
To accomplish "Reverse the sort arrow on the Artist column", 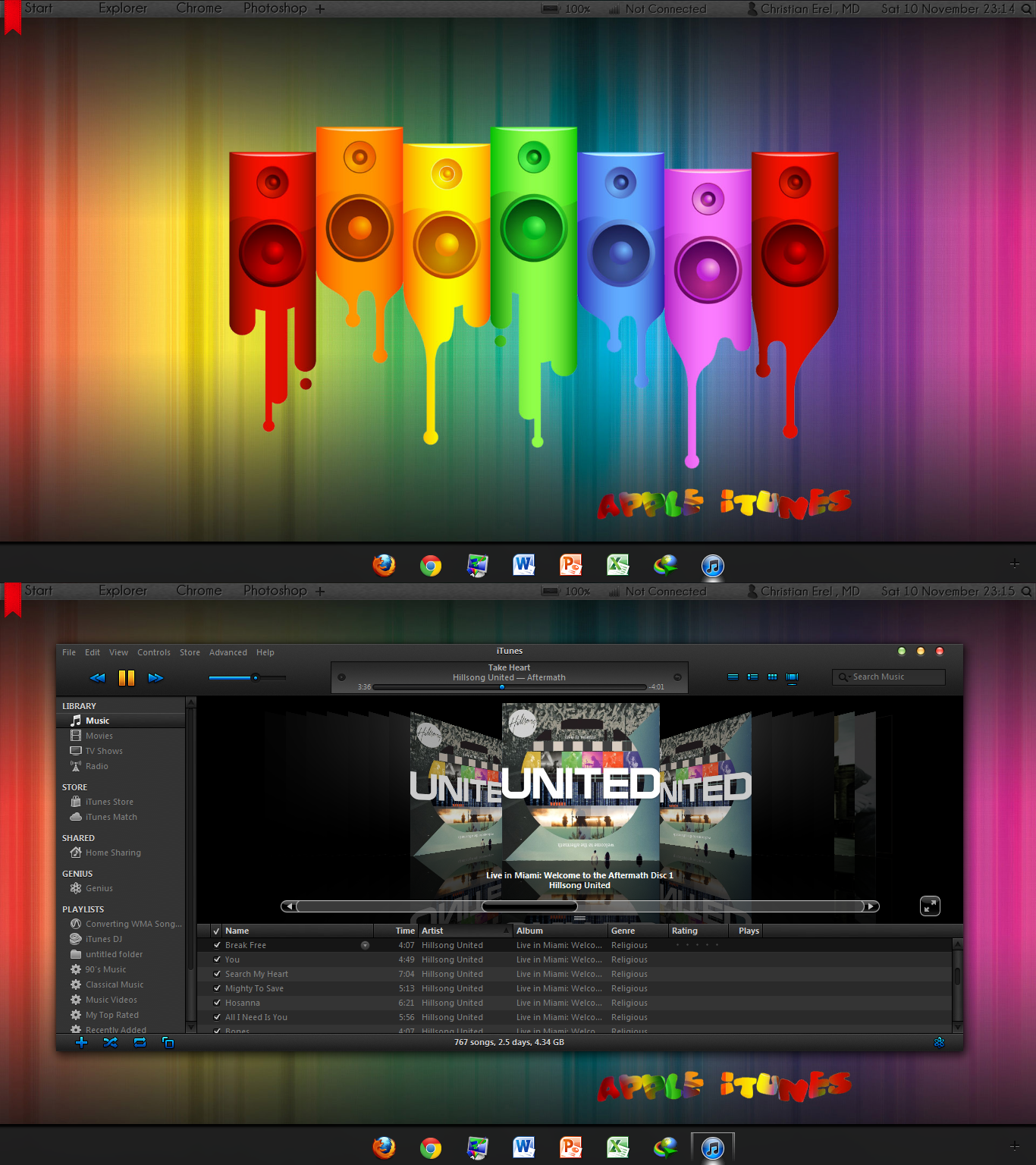I will tap(506, 931).
